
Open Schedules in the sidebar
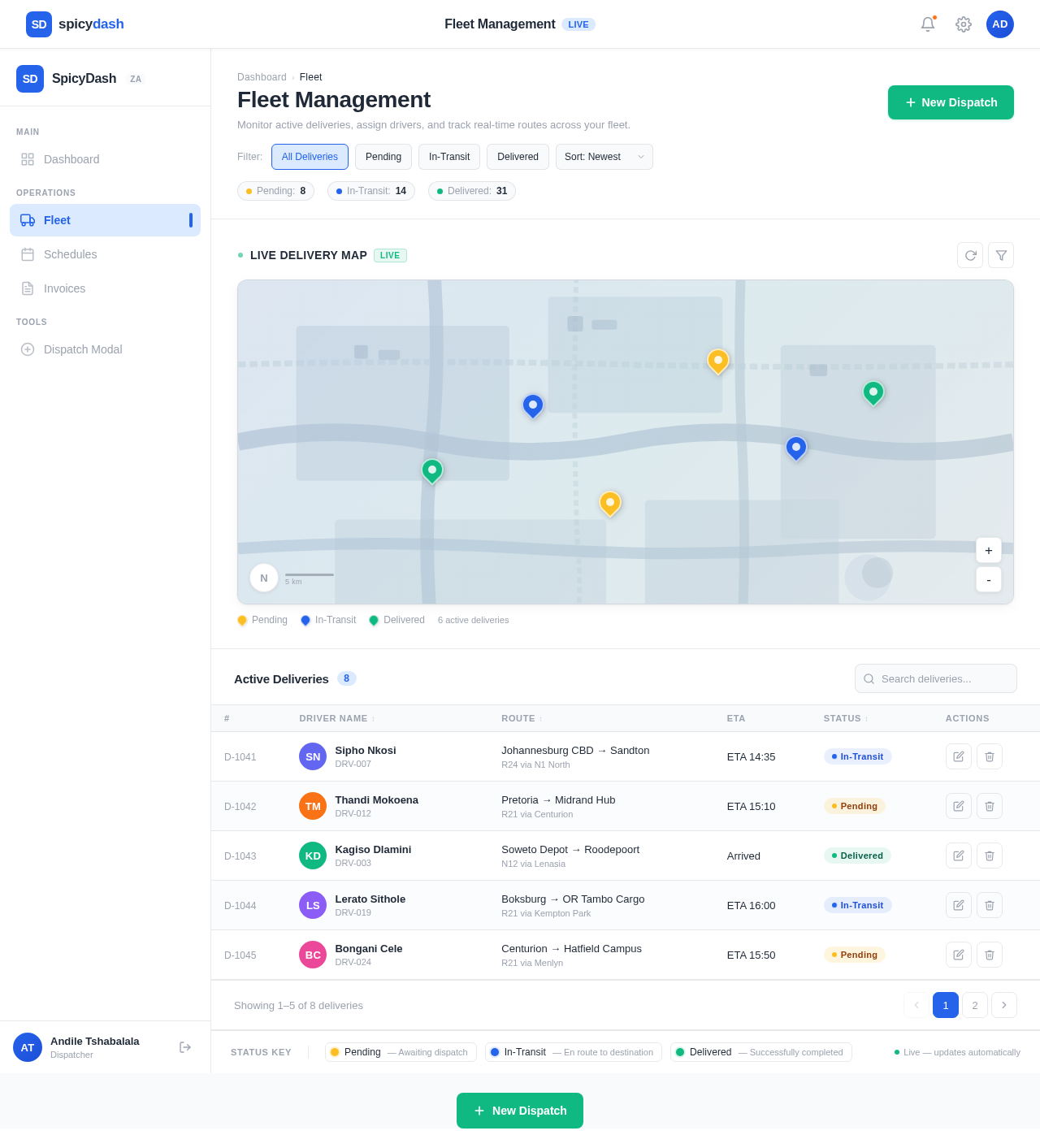click(x=71, y=254)
